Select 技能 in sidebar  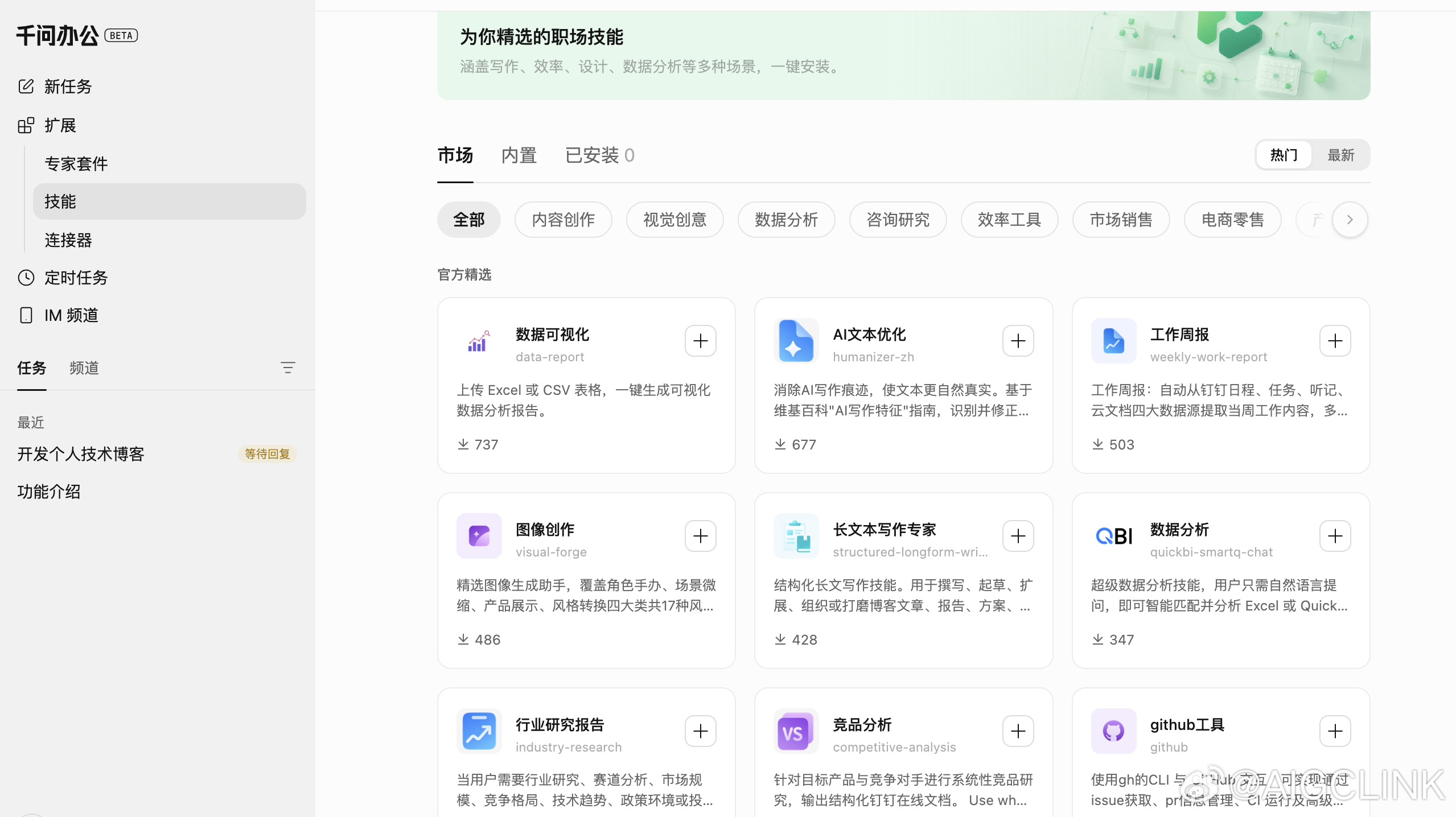click(169, 201)
